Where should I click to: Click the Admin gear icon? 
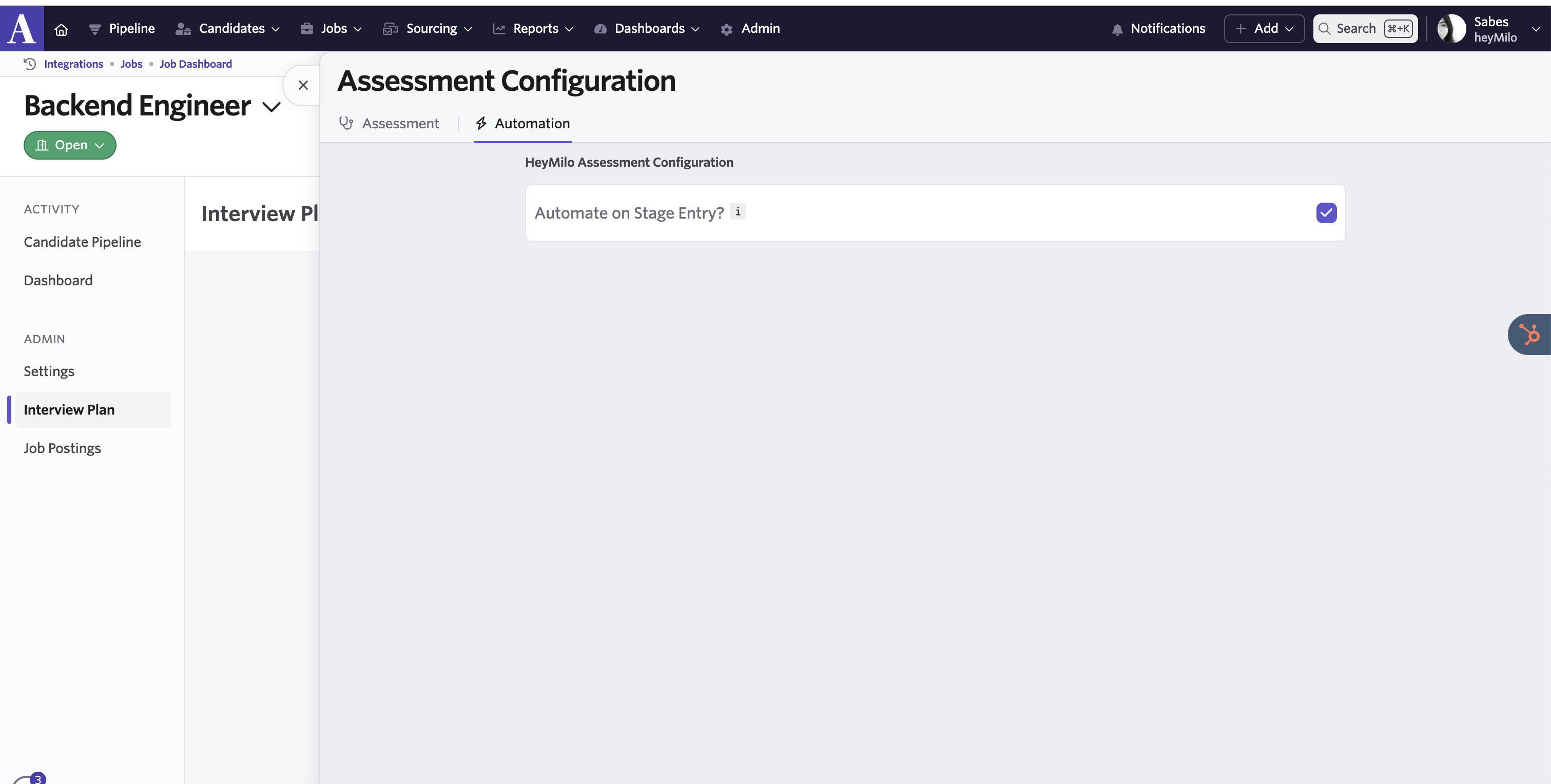727,29
